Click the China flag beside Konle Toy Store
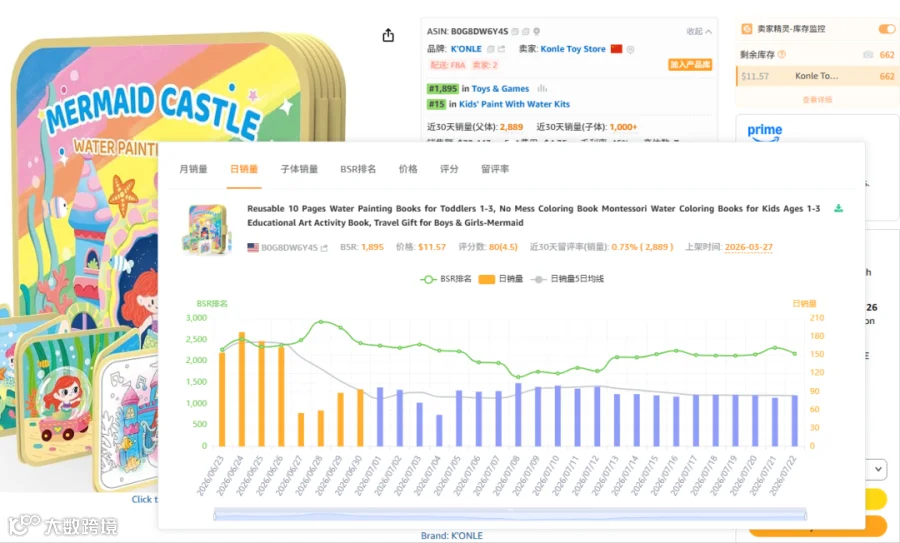 (x=616, y=49)
